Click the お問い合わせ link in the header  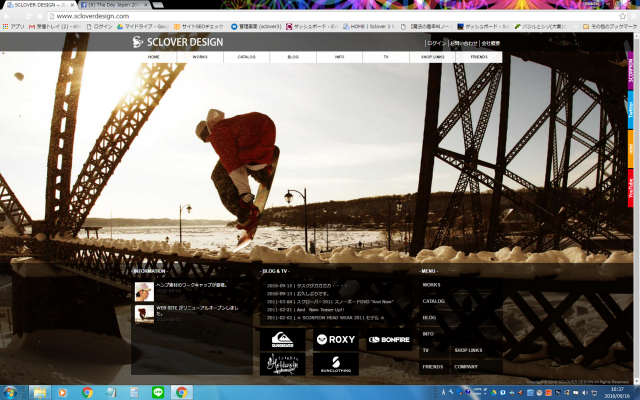tap(464, 43)
